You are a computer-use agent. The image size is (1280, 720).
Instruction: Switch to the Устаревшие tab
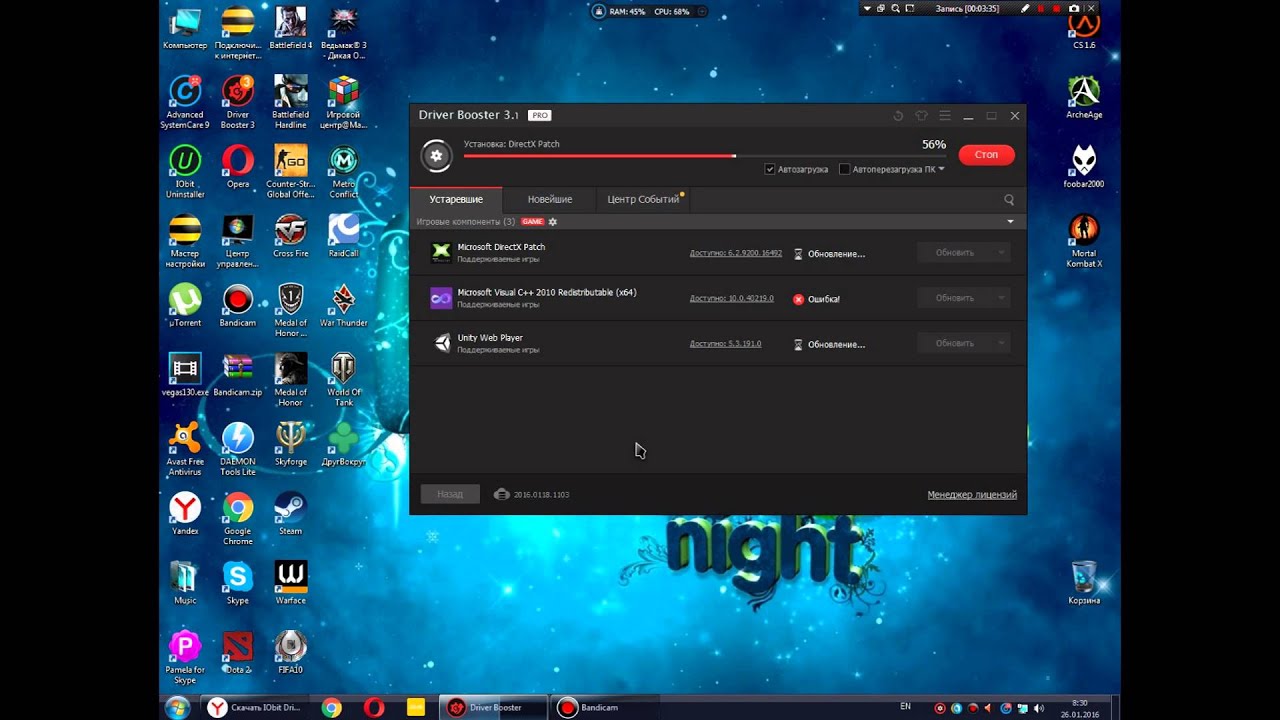pyautogui.click(x=456, y=199)
